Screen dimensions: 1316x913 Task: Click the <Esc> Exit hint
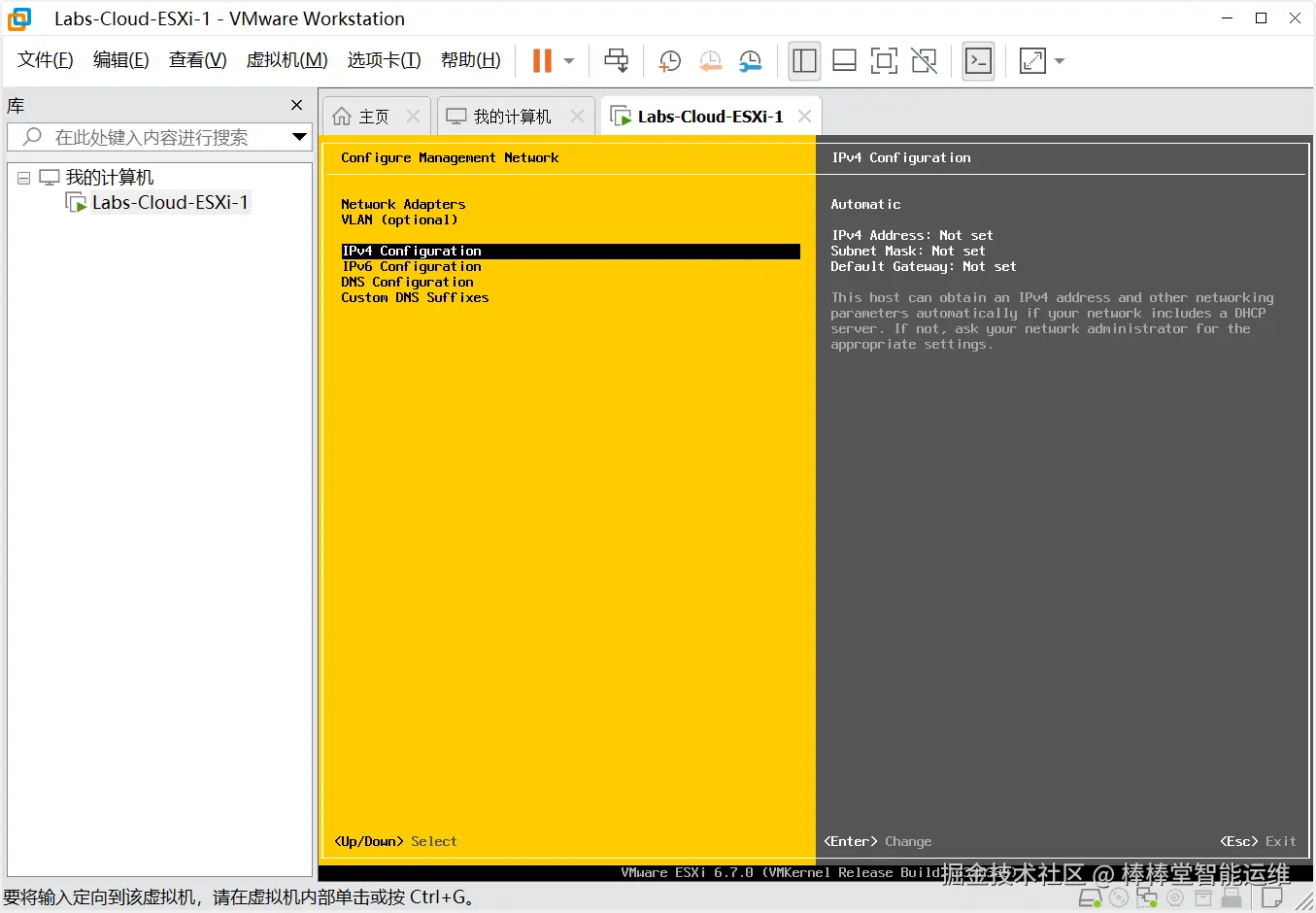coord(1258,841)
